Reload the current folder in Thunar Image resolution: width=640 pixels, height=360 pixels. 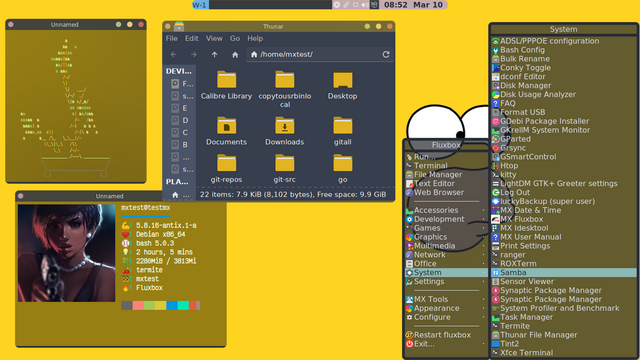[x=386, y=54]
